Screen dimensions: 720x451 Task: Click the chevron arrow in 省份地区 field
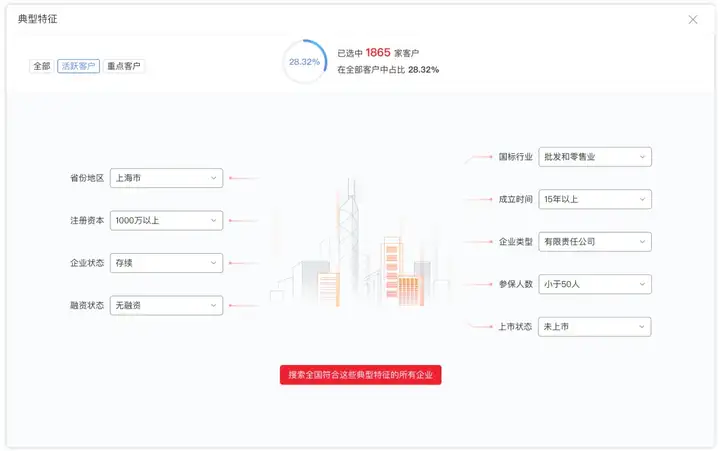coord(214,178)
